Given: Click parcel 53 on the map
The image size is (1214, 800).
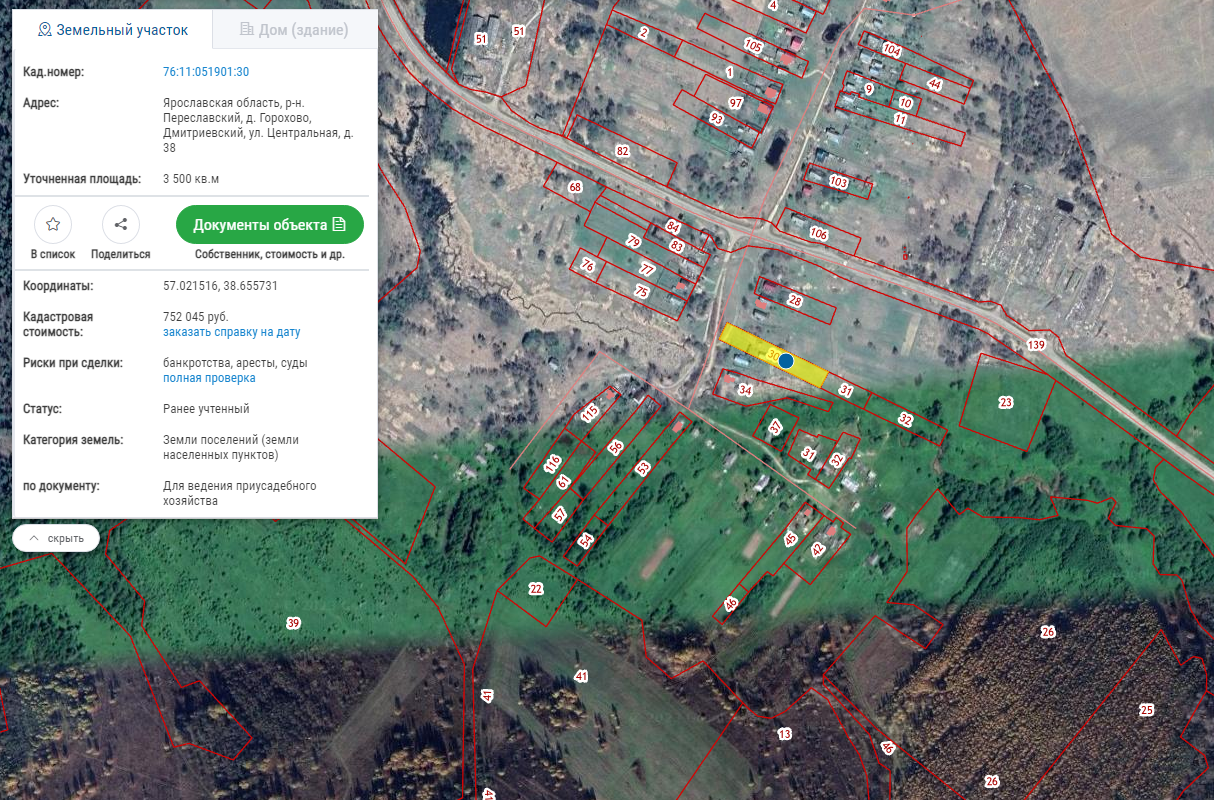Looking at the screenshot, I should pos(642,468).
